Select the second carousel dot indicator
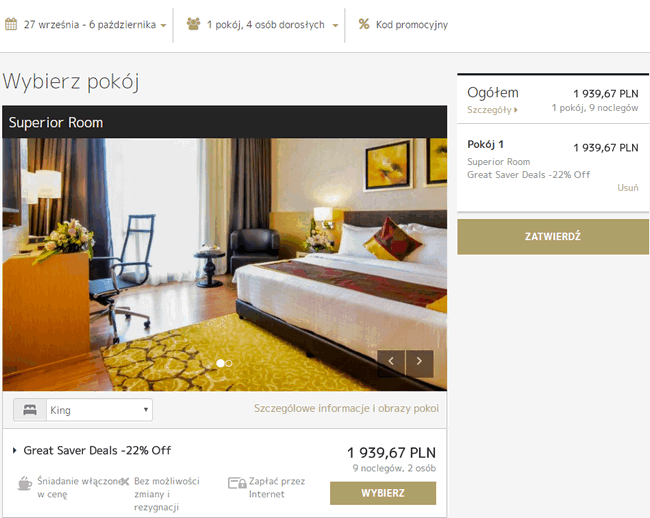Viewport: 650px width, 518px height. pyautogui.click(x=229, y=363)
